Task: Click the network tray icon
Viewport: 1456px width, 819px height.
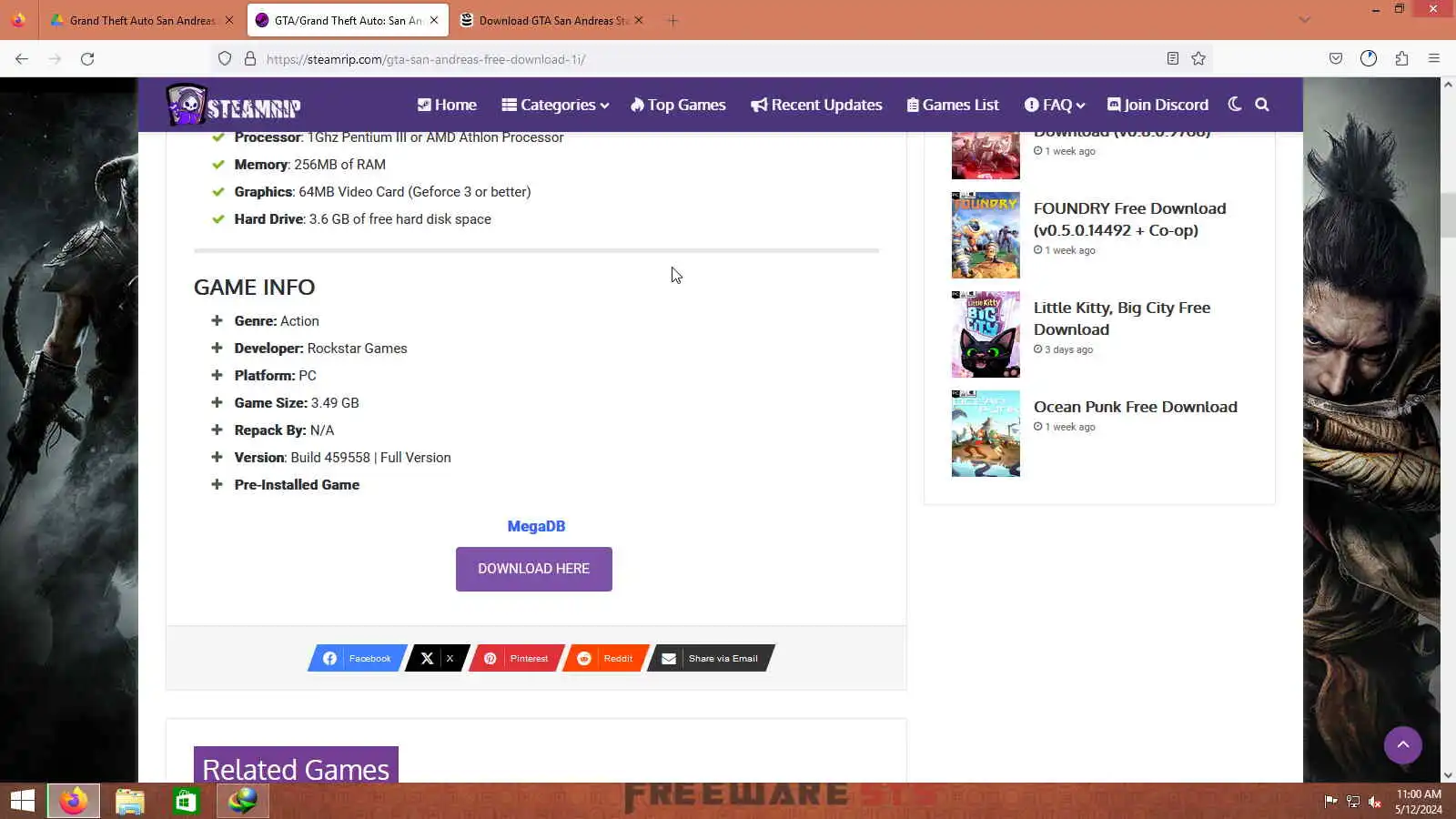Action: (x=1353, y=802)
